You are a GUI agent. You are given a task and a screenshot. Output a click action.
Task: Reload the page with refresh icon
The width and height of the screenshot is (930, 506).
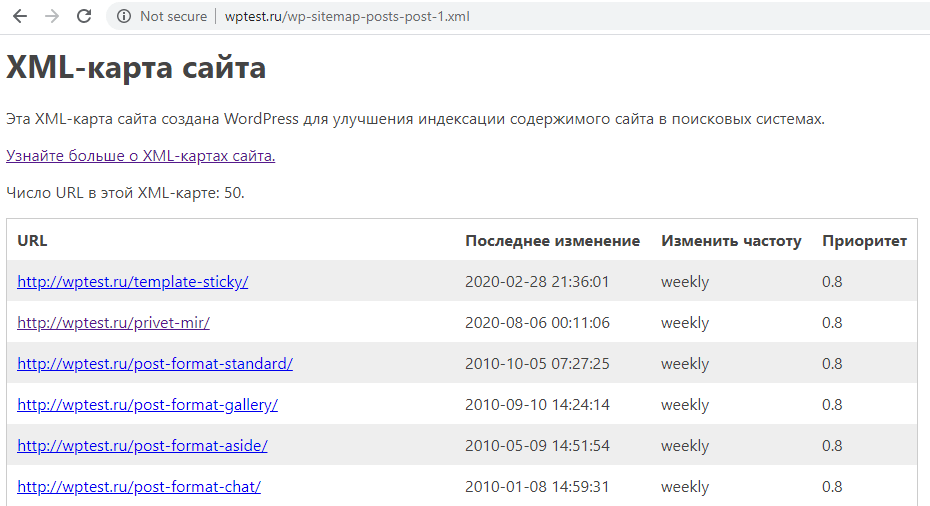(84, 16)
